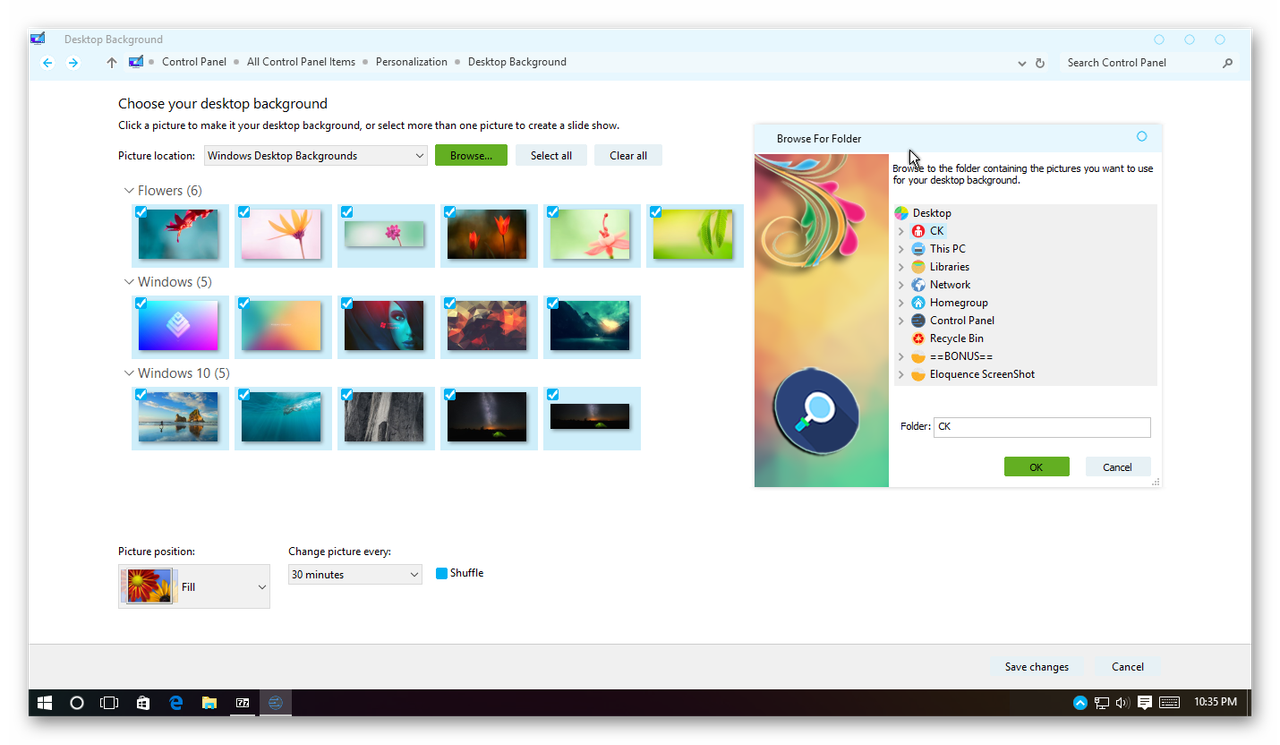Screen dimensions: 1280x745
Task: Click OK in Browse For Folder dialog
Action: [1037, 467]
